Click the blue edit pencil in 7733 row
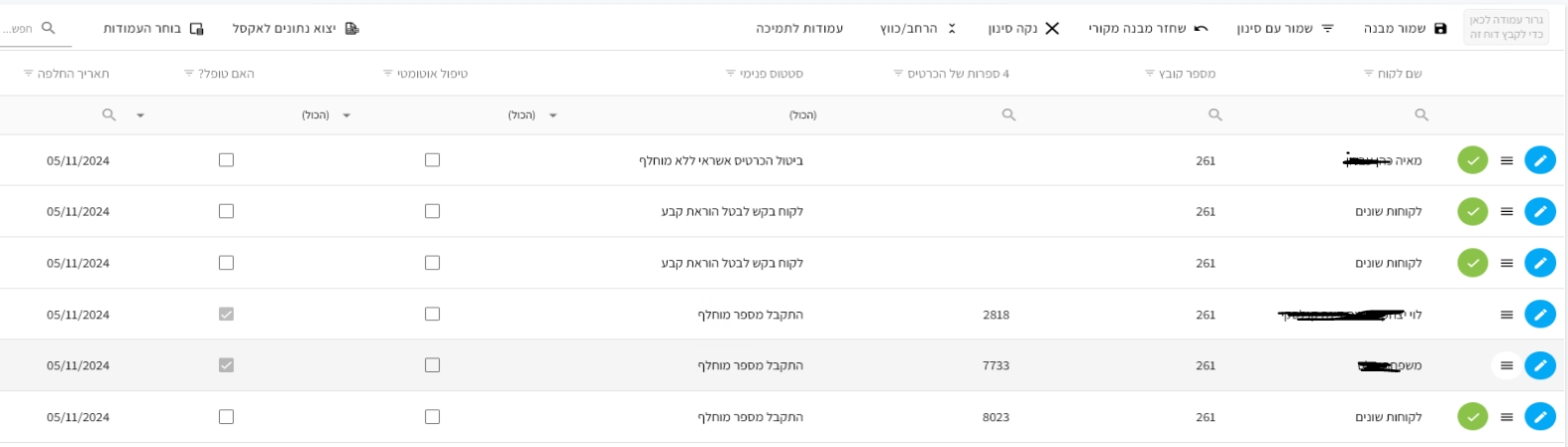Screen dimensions: 1568x447 (1540, 365)
